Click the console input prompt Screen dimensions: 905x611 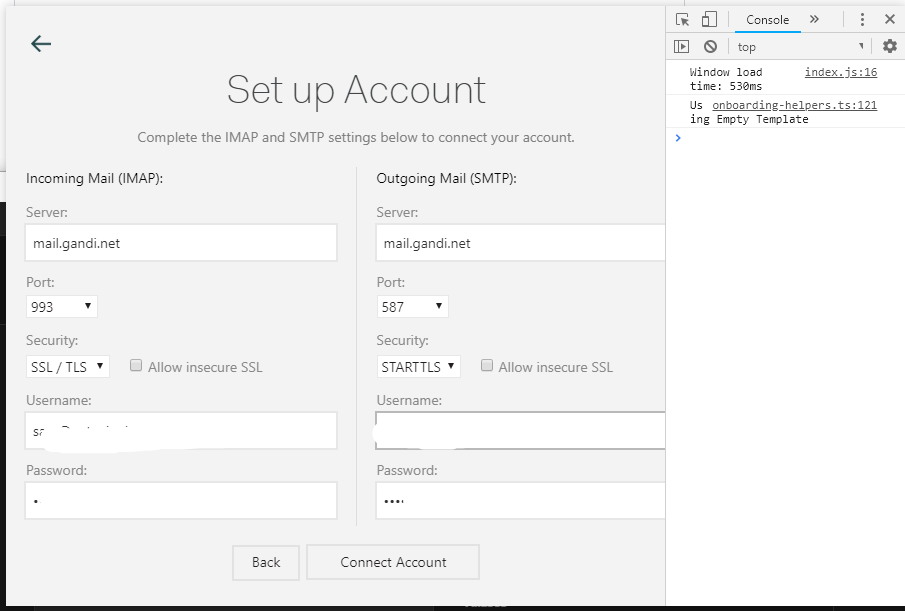click(785, 138)
